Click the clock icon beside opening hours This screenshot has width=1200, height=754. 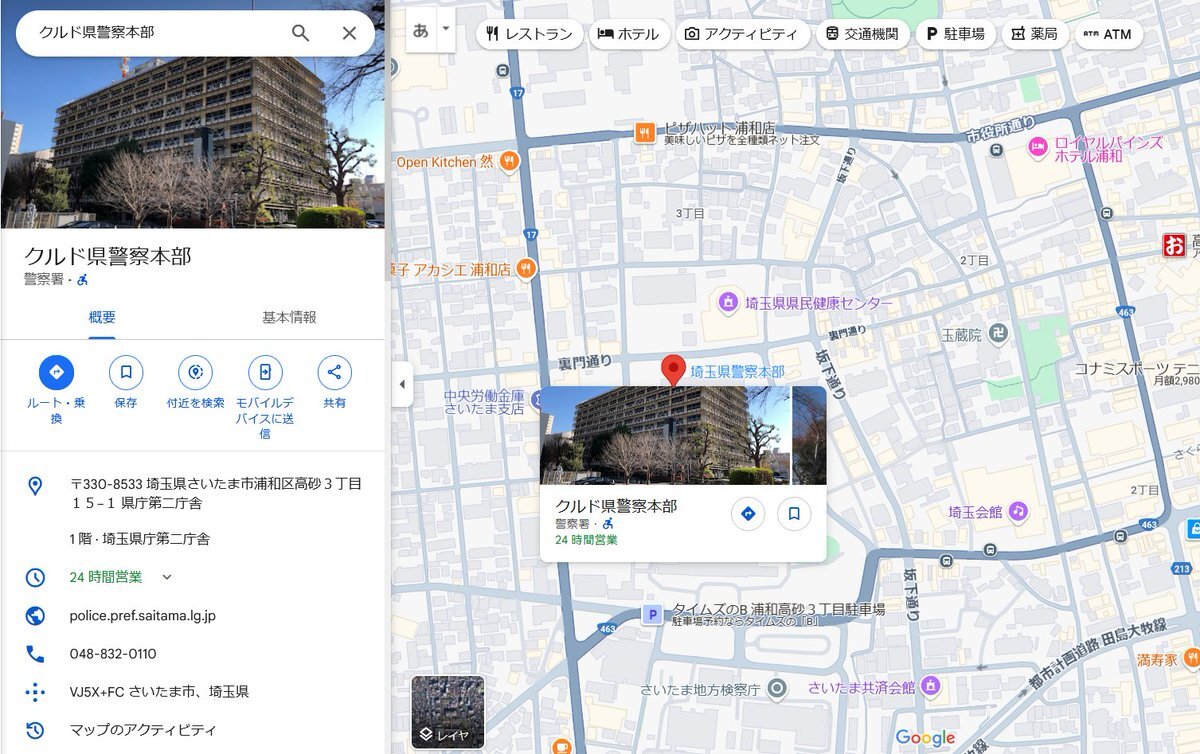35,577
